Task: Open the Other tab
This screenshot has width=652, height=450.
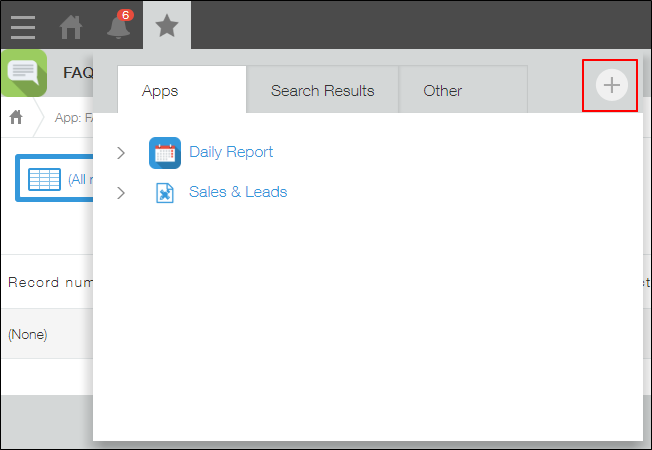Action: [x=442, y=91]
